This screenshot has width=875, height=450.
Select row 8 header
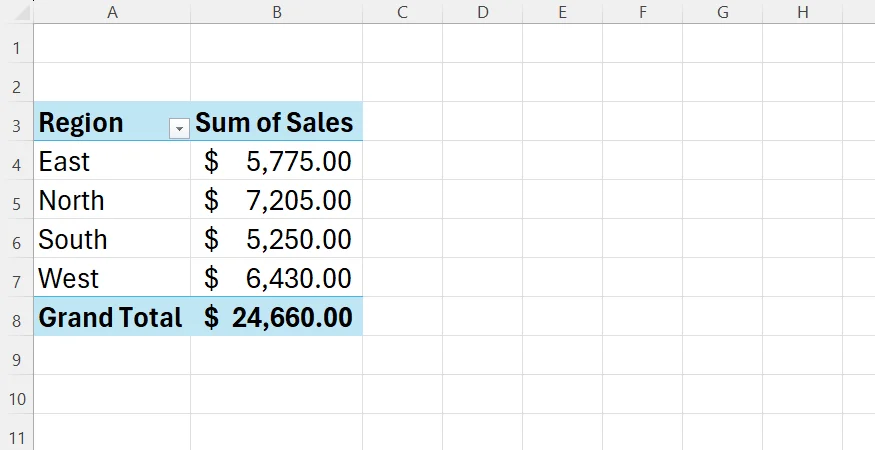[x=17, y=317]
